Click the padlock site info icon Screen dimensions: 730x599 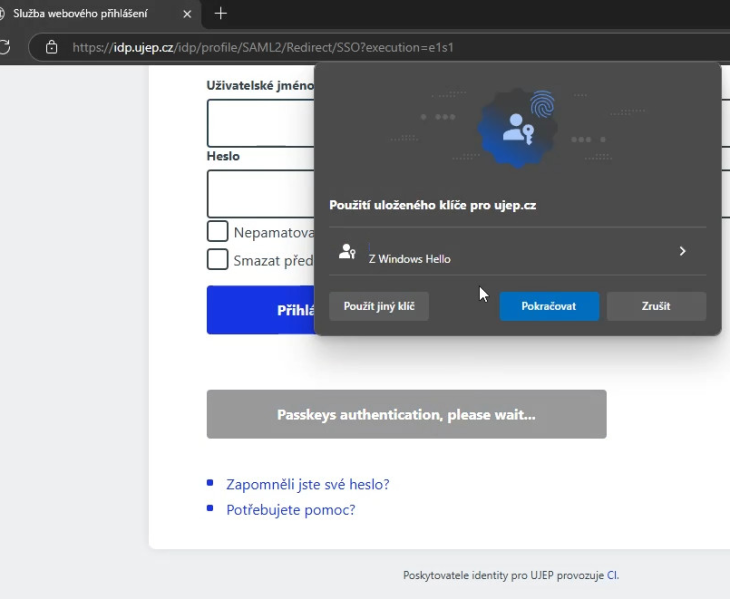click(x=51, y=47)
